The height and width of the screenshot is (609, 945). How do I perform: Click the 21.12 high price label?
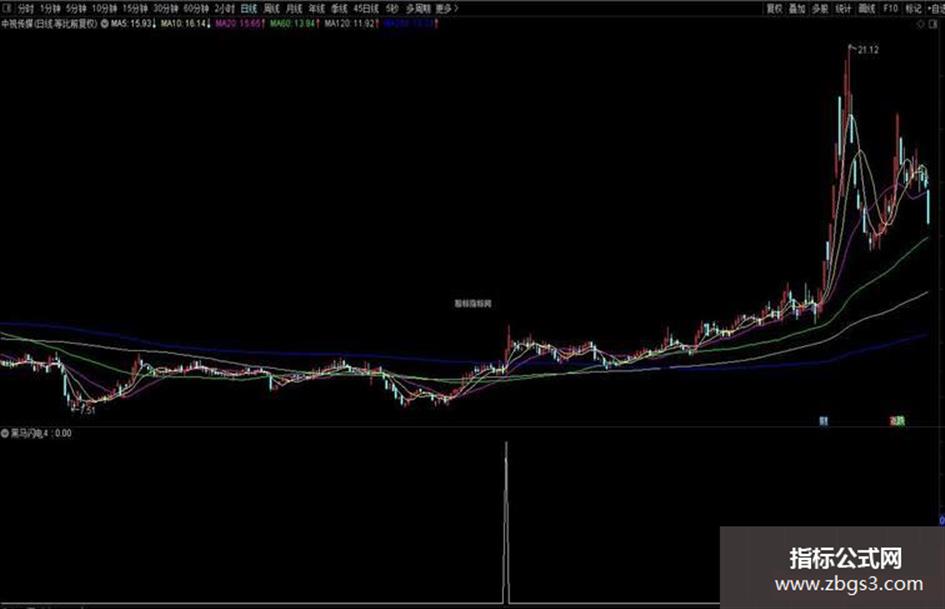pos(868,50)
